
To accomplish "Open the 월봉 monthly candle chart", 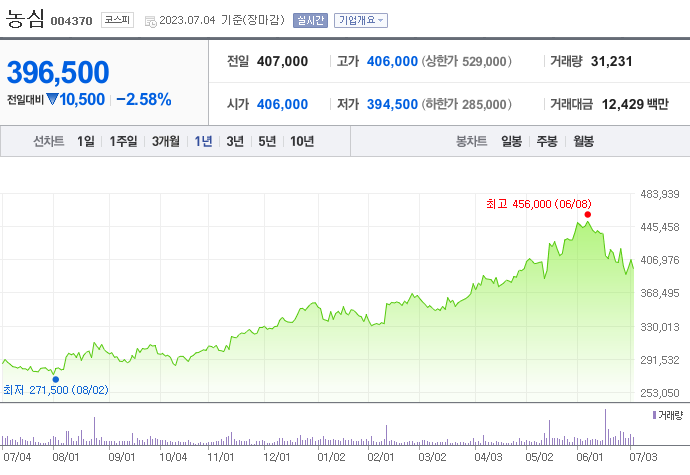I will (584, 141).
